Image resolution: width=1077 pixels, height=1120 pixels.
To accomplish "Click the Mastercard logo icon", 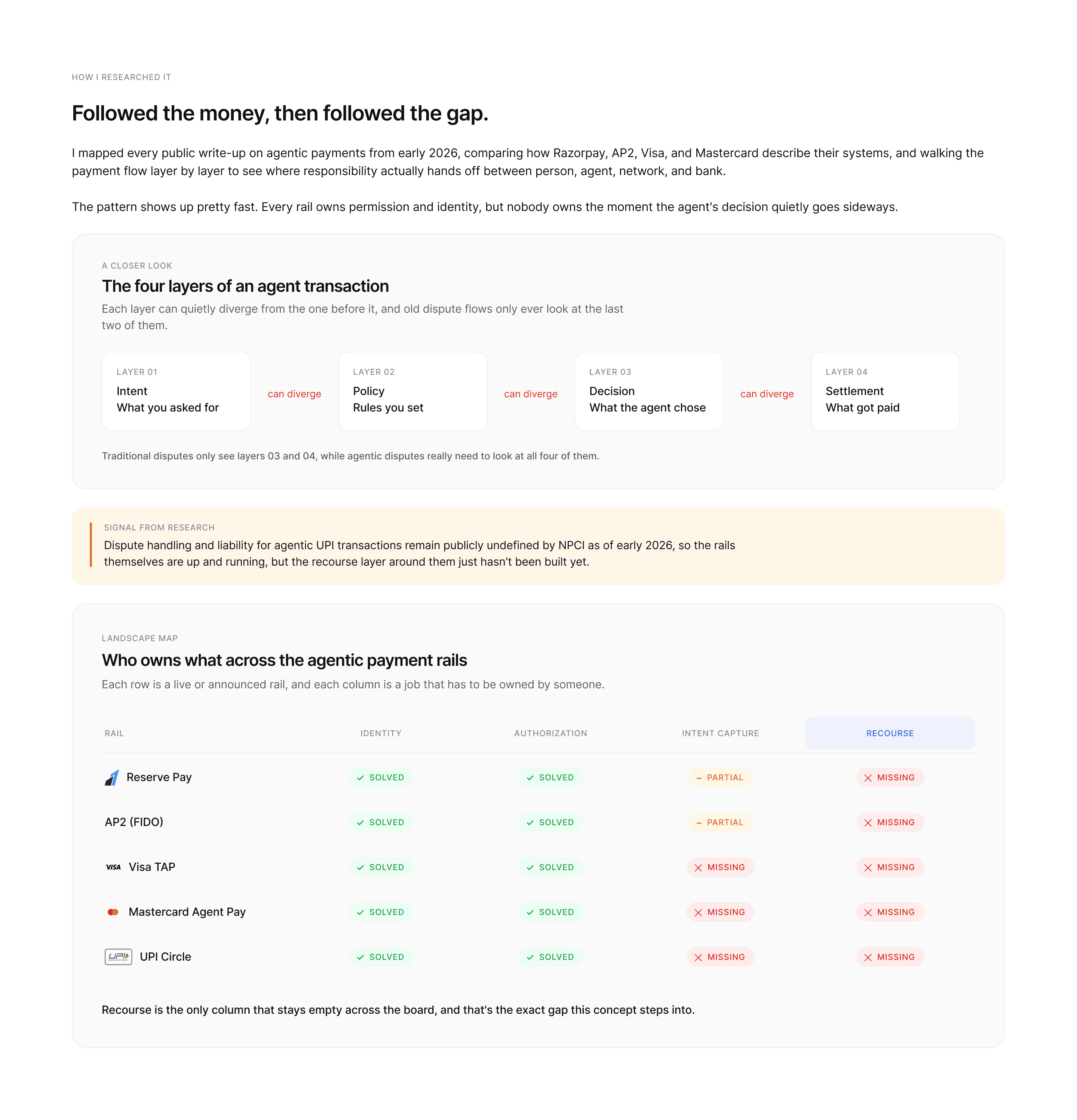I will (x=113, y=912).
